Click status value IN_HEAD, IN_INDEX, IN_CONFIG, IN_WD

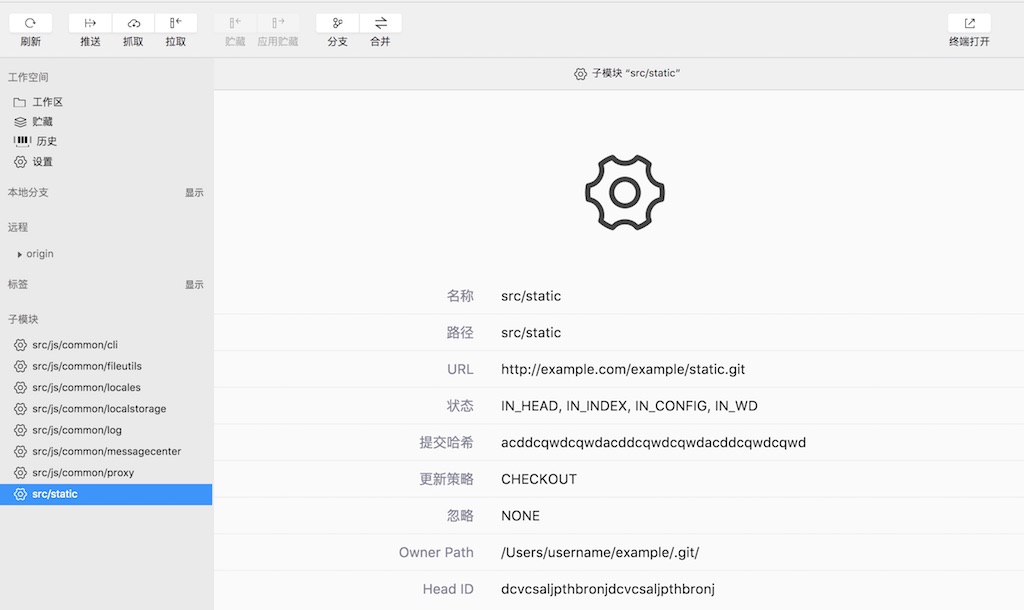(630, 406)
